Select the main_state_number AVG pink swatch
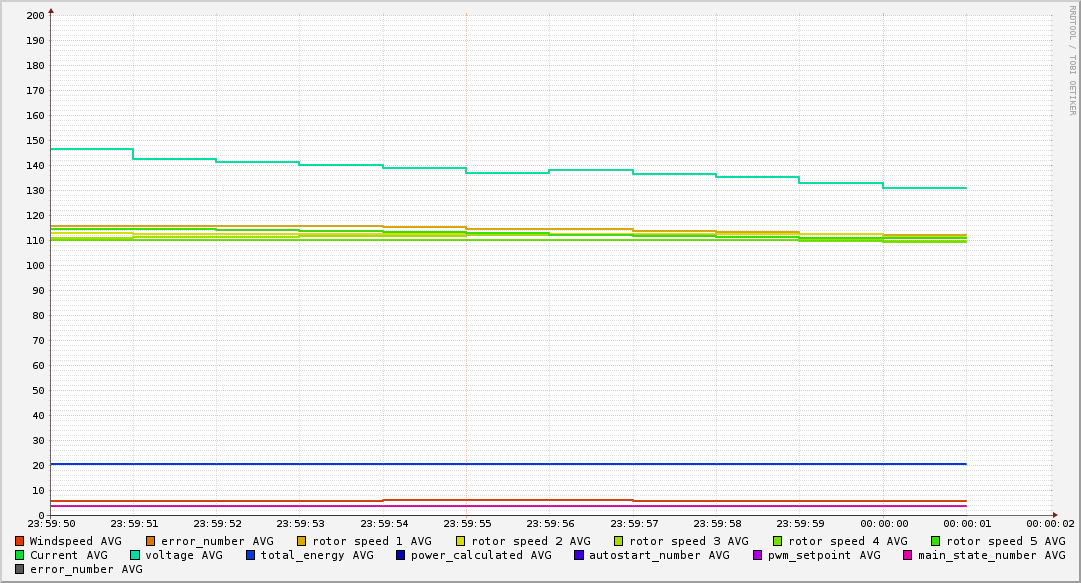Viewport: 1081px width, 583px height. [908, 555]
